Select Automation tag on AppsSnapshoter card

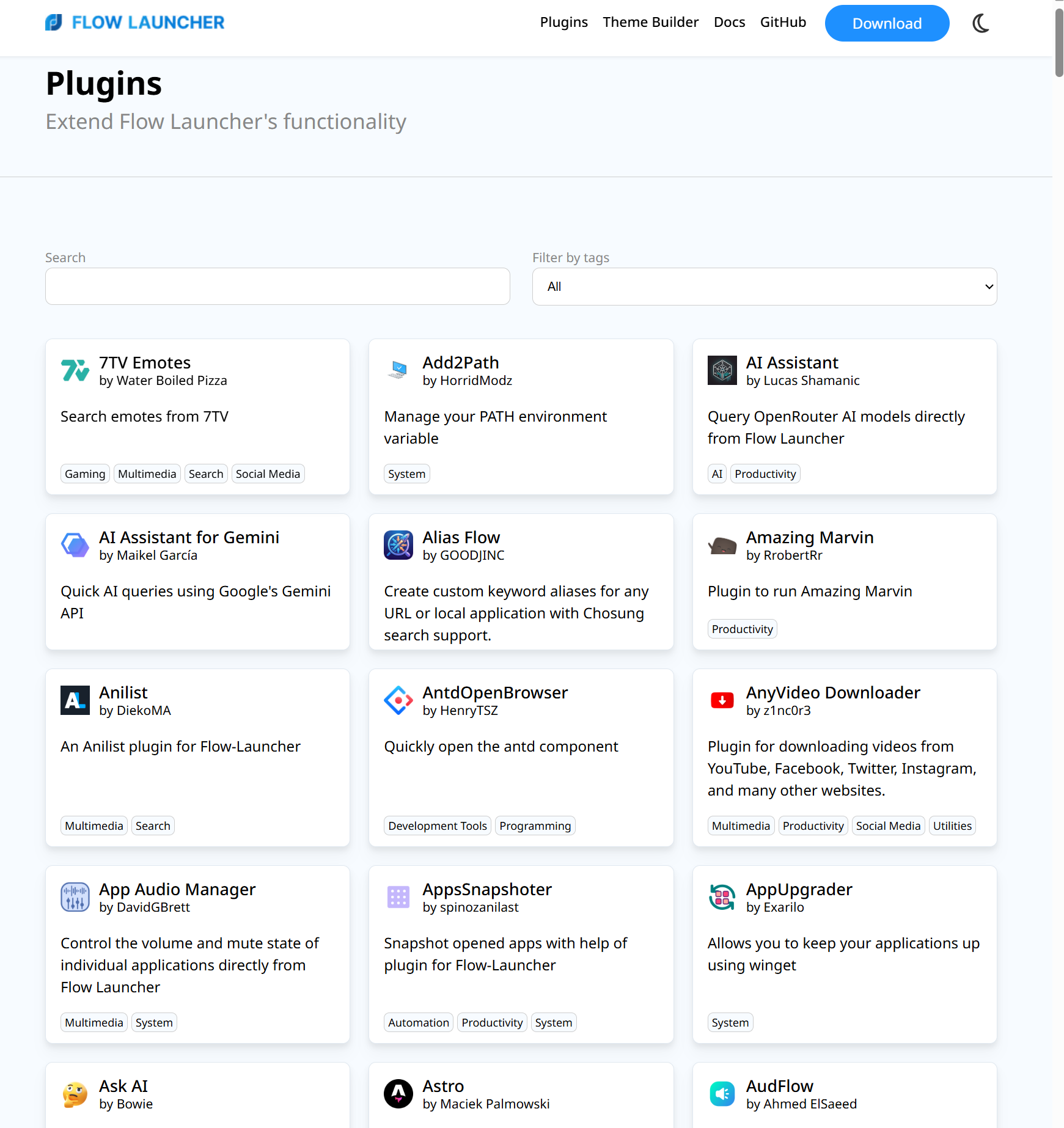pos(419,1022)
